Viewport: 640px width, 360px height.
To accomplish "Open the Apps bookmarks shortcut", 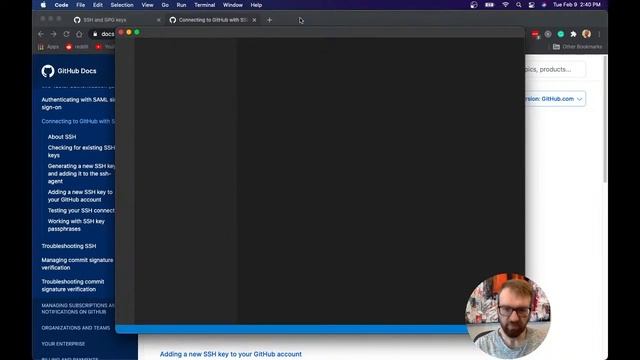I will [x=49, y=47].
